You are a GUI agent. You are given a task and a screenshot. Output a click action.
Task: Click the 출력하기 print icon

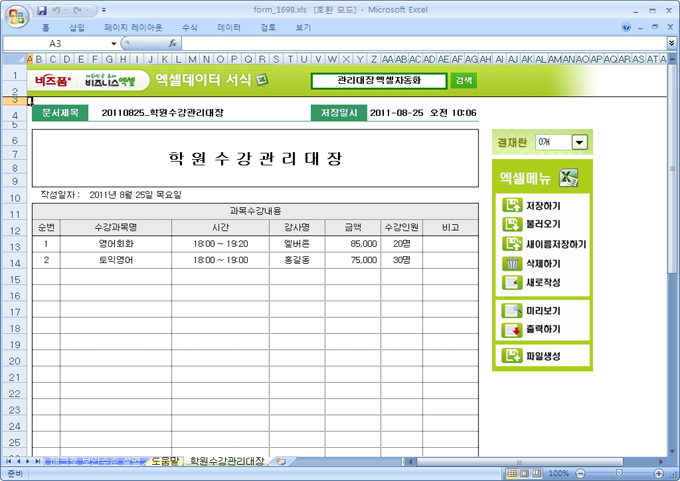[x=512, y=330]
